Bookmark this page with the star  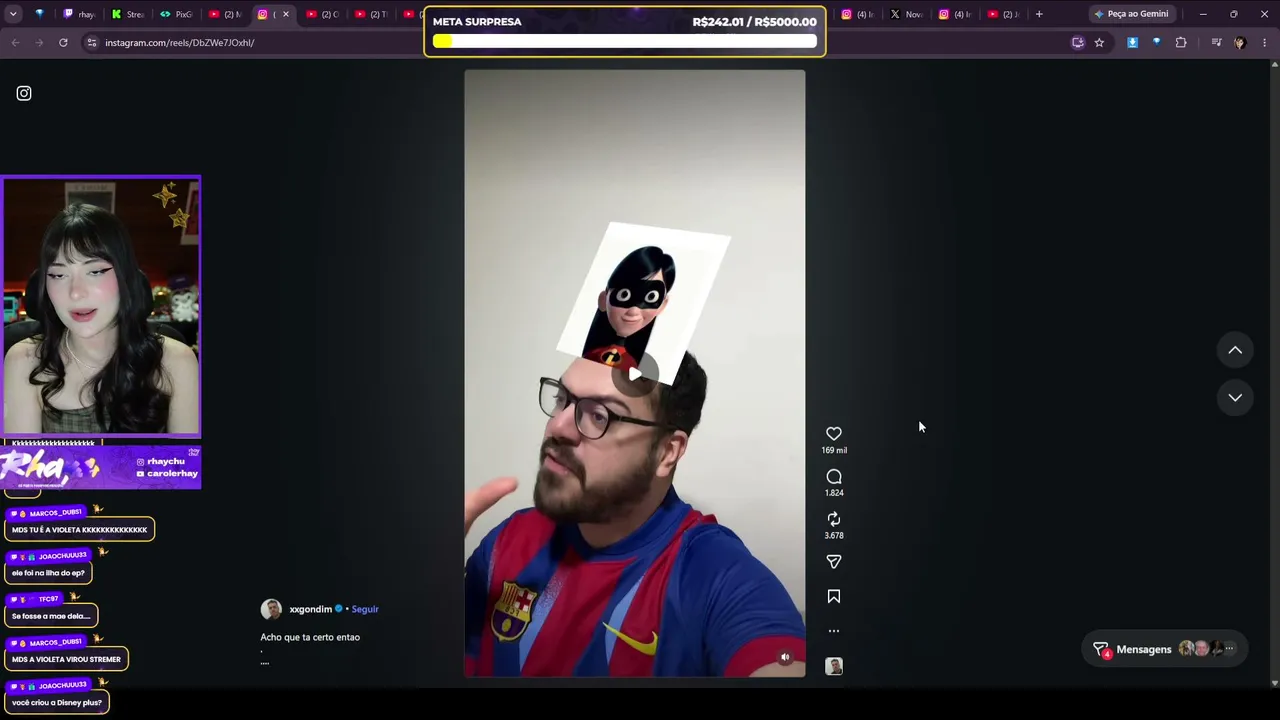[x=1099, y=43]
